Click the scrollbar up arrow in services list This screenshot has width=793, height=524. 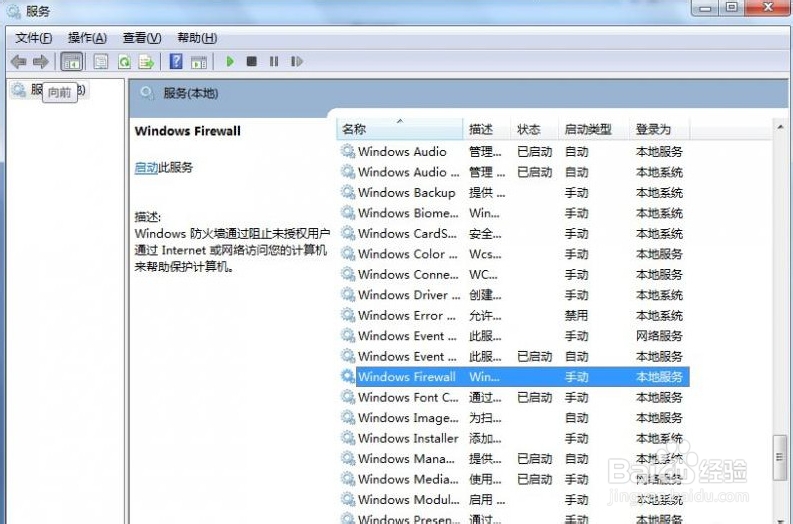(x=780, y=128)
